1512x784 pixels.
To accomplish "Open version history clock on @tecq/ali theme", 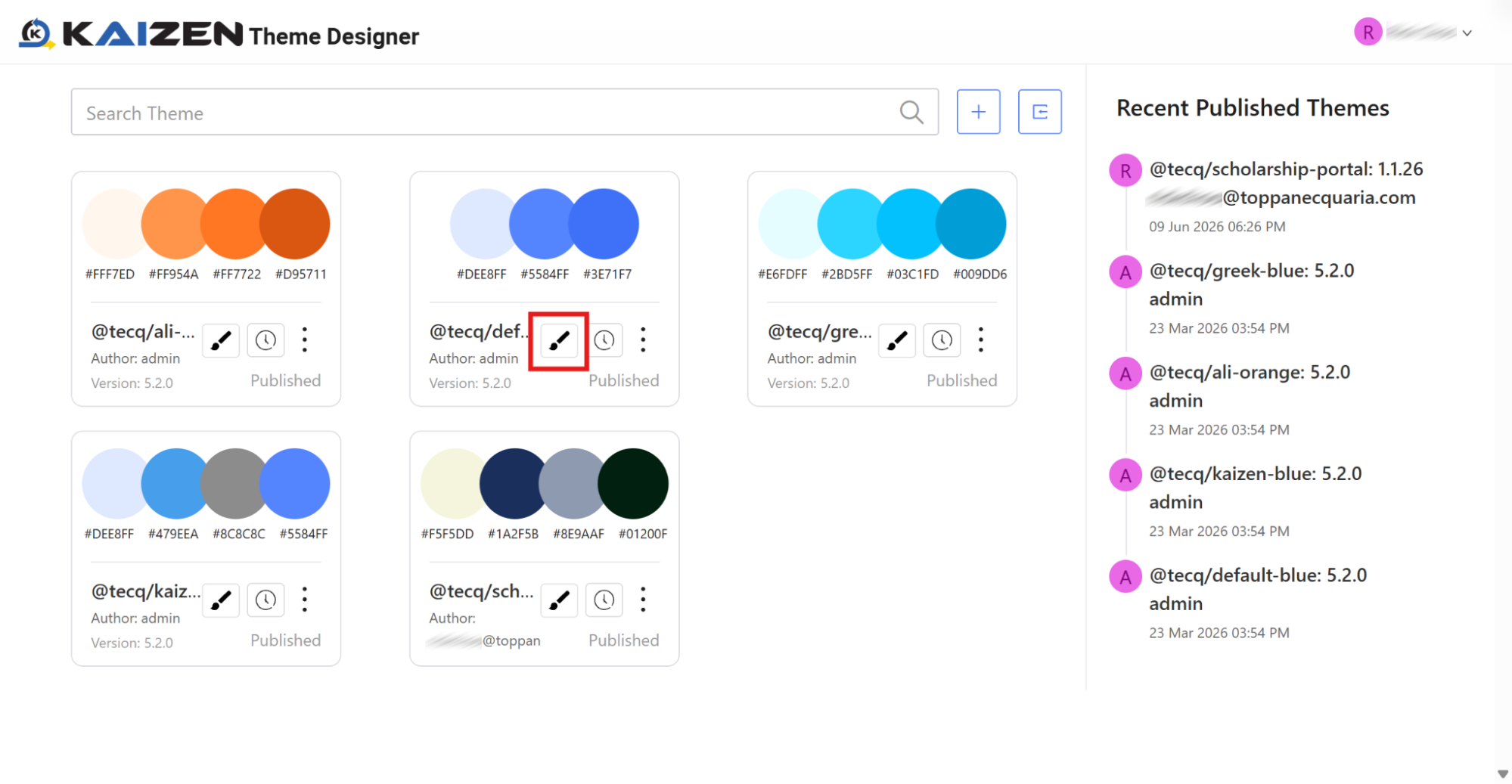I will click(x=265, y=340).
